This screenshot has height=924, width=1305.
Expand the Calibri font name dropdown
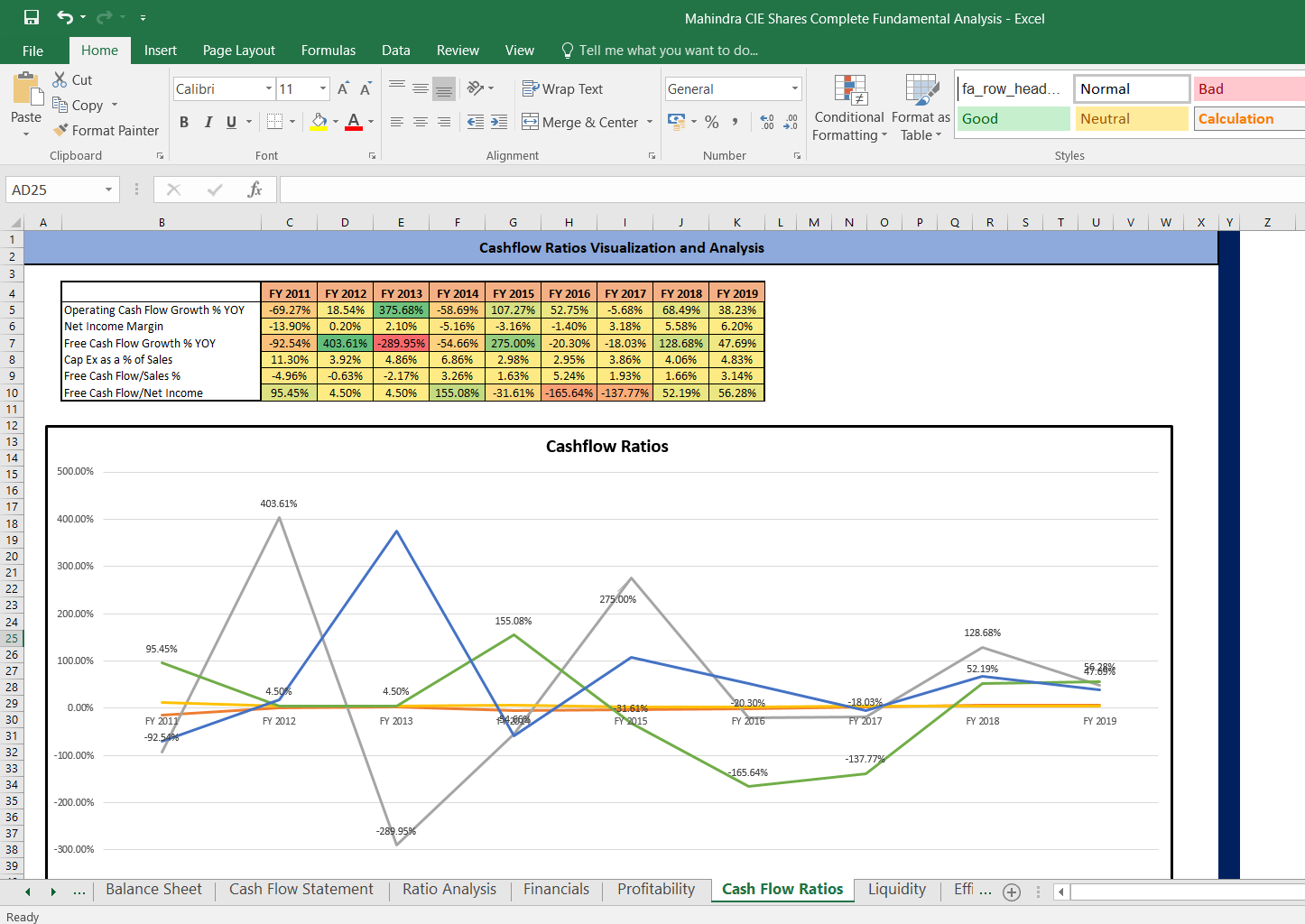[269, 88]
